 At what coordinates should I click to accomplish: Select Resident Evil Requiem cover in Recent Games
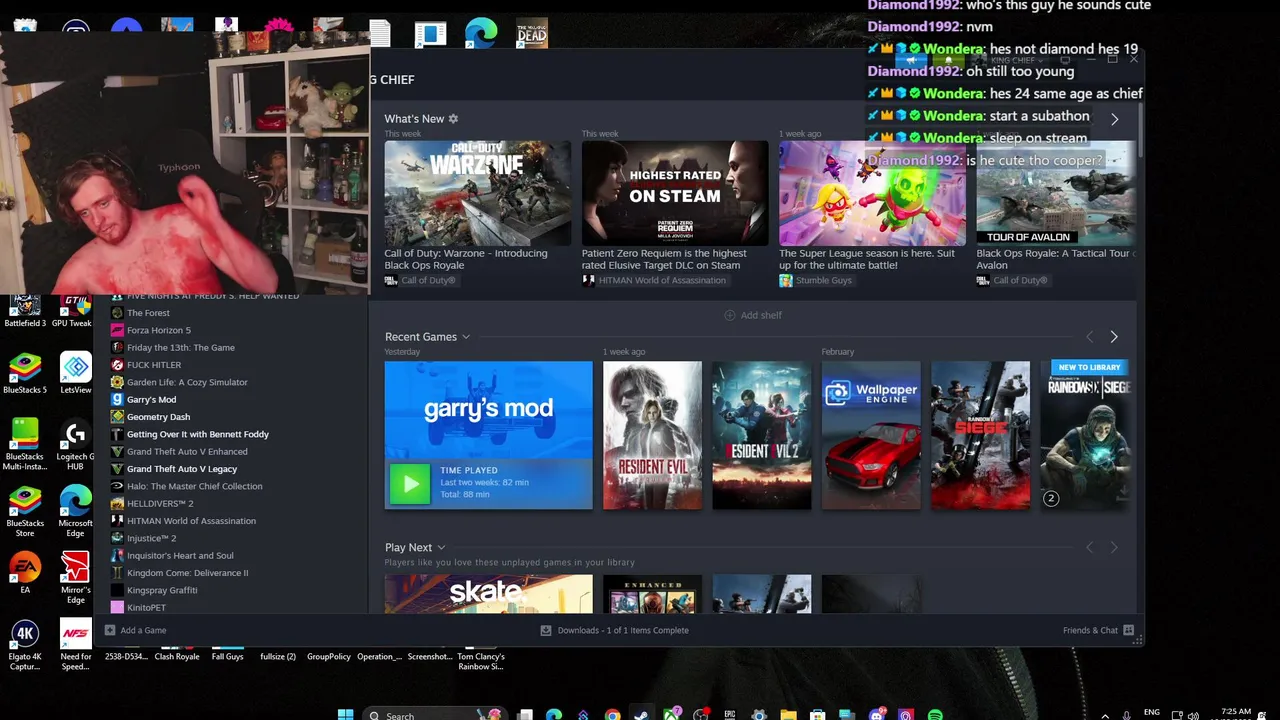[652, 435]
